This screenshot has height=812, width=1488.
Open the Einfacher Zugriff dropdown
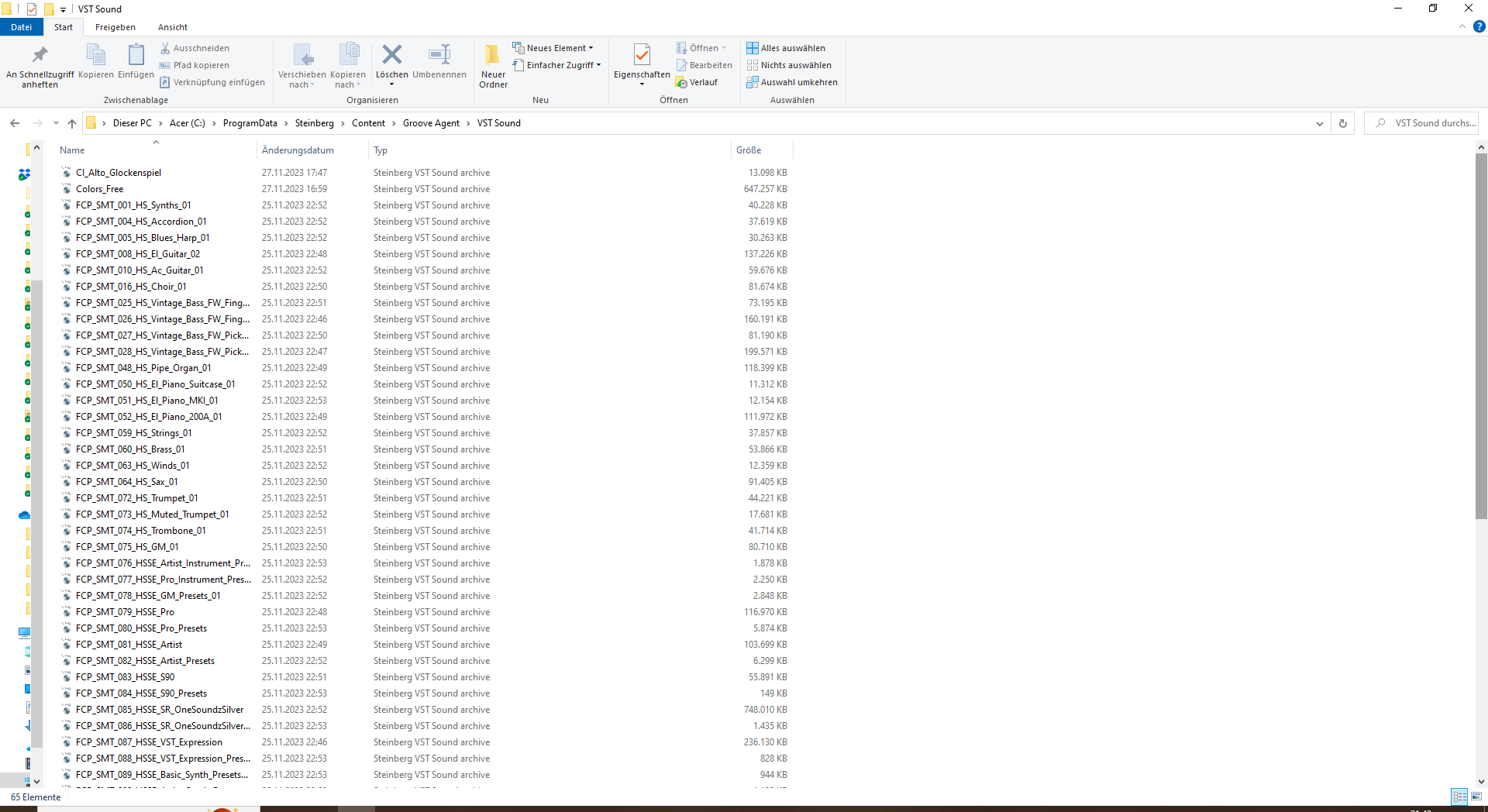557,65
